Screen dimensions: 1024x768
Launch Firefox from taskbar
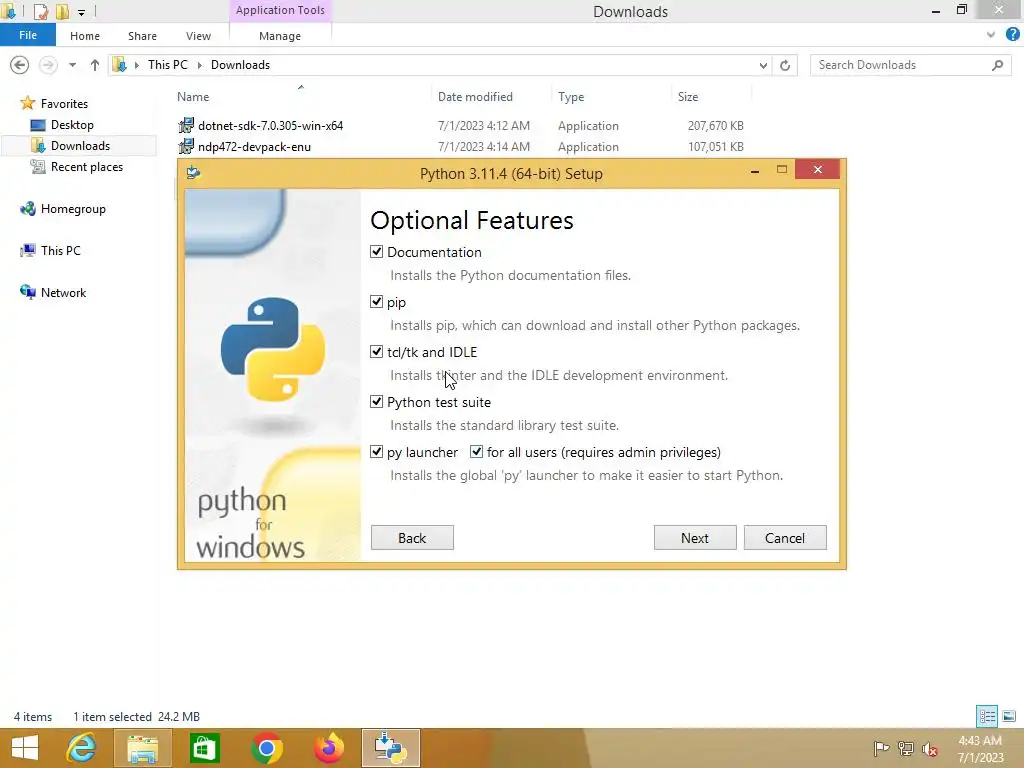tap(328, 748)
